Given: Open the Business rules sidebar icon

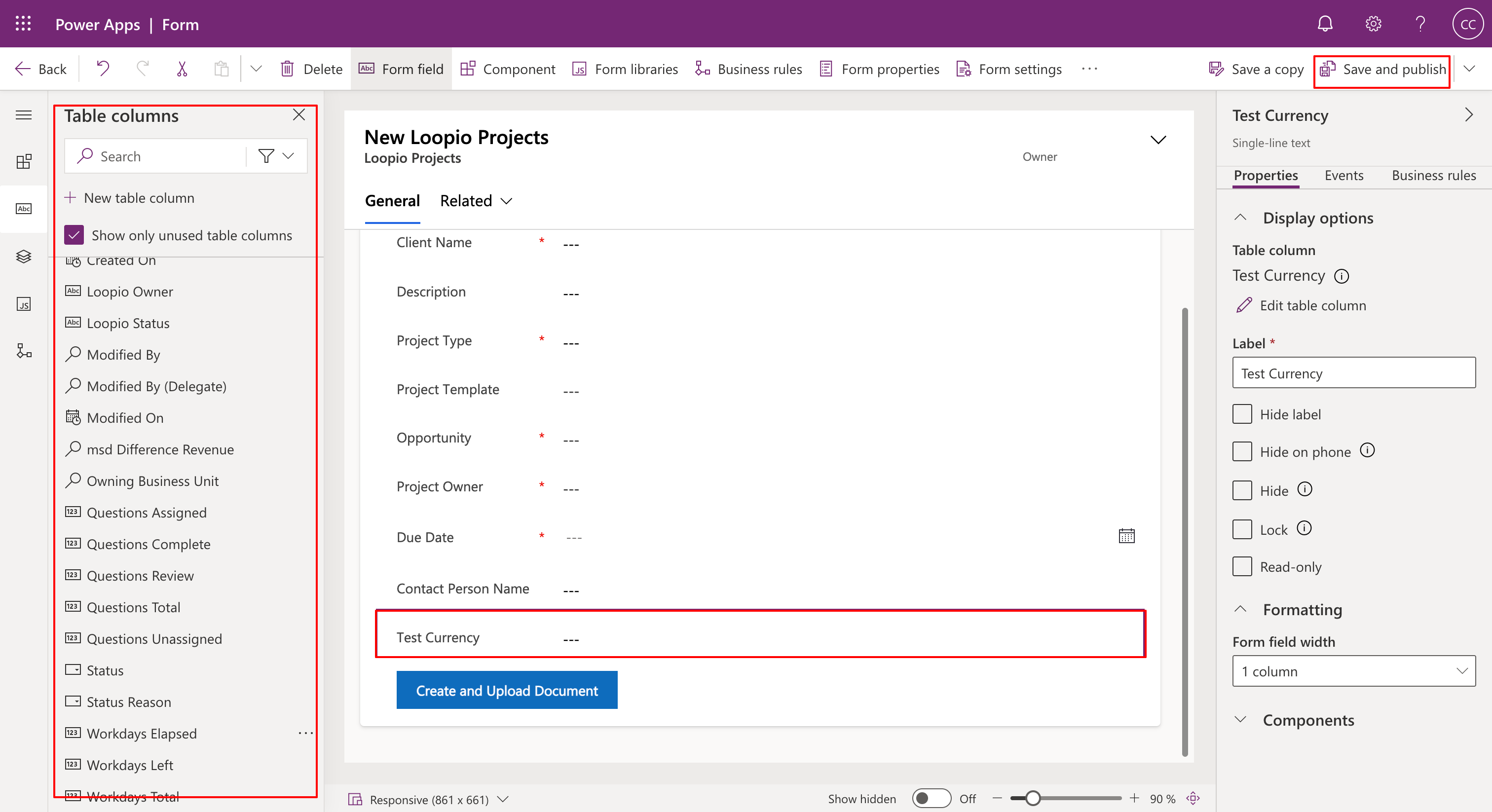Looking at the screenshot, I should pos(24,351).
